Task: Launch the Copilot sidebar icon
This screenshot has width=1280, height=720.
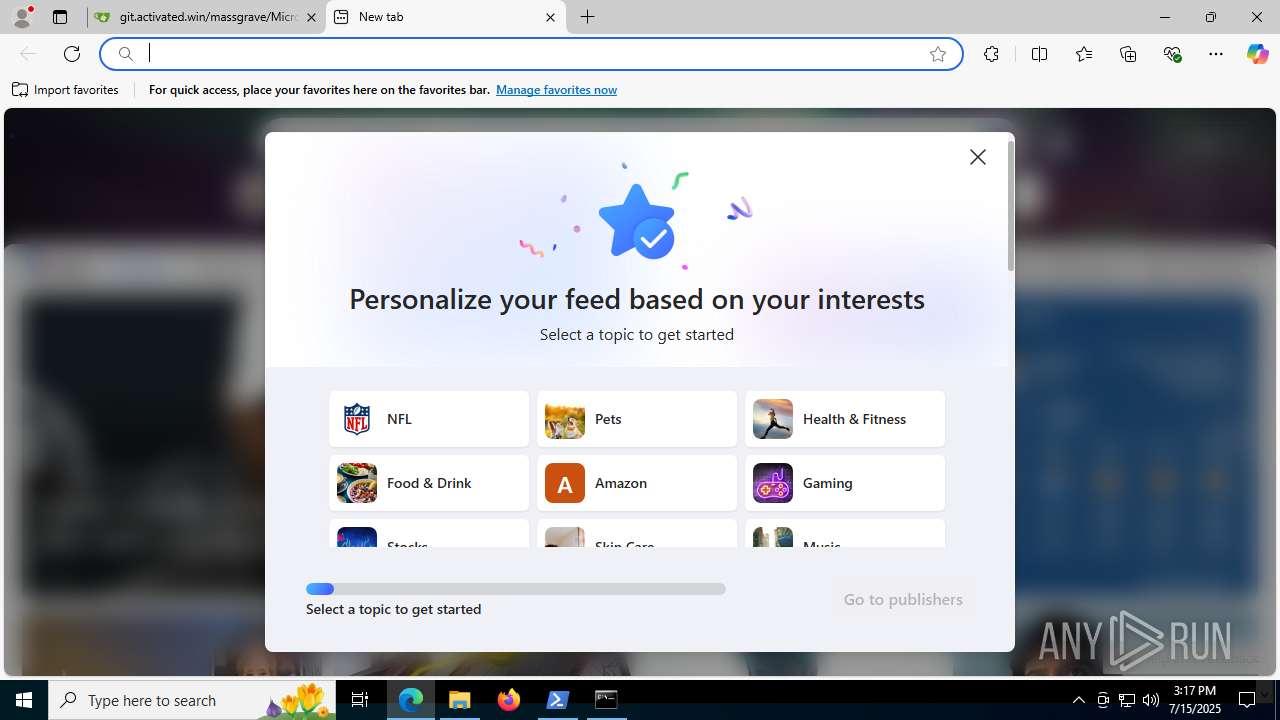Action: (1257, 54)
